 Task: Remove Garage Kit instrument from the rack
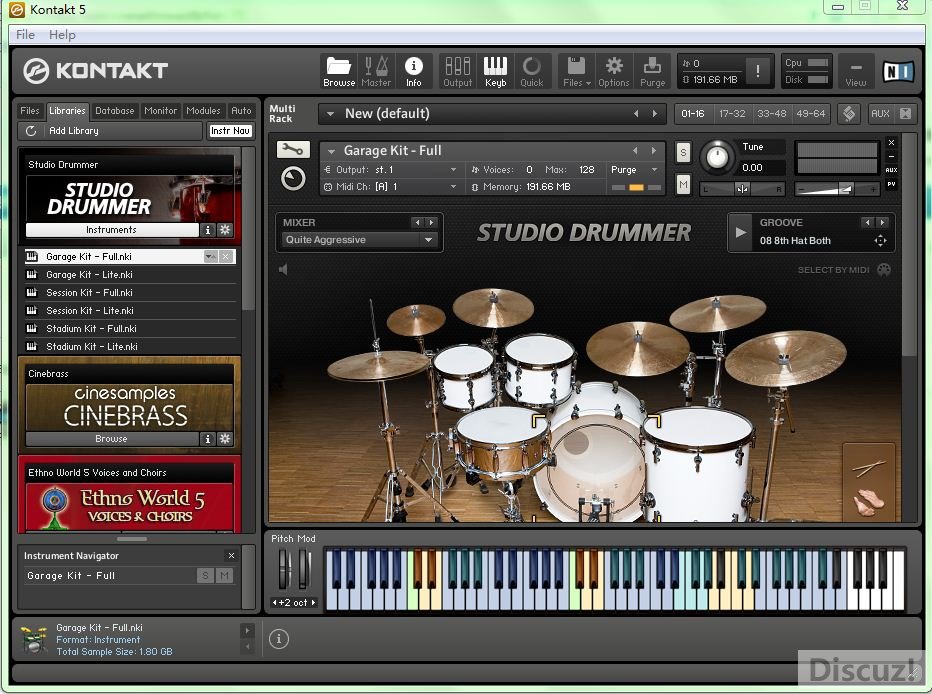(x=891, y=143)
